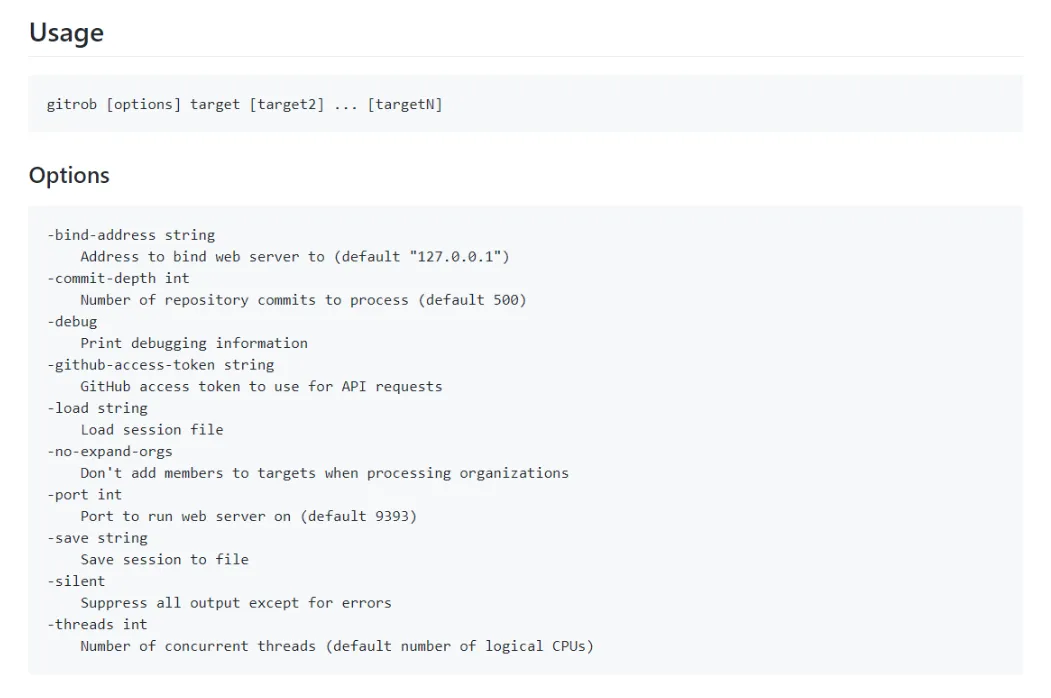Image resolution: width=1051 pixels, height=698 pixels.
Task: Click the -load string option
Action: tap(97, 408)
